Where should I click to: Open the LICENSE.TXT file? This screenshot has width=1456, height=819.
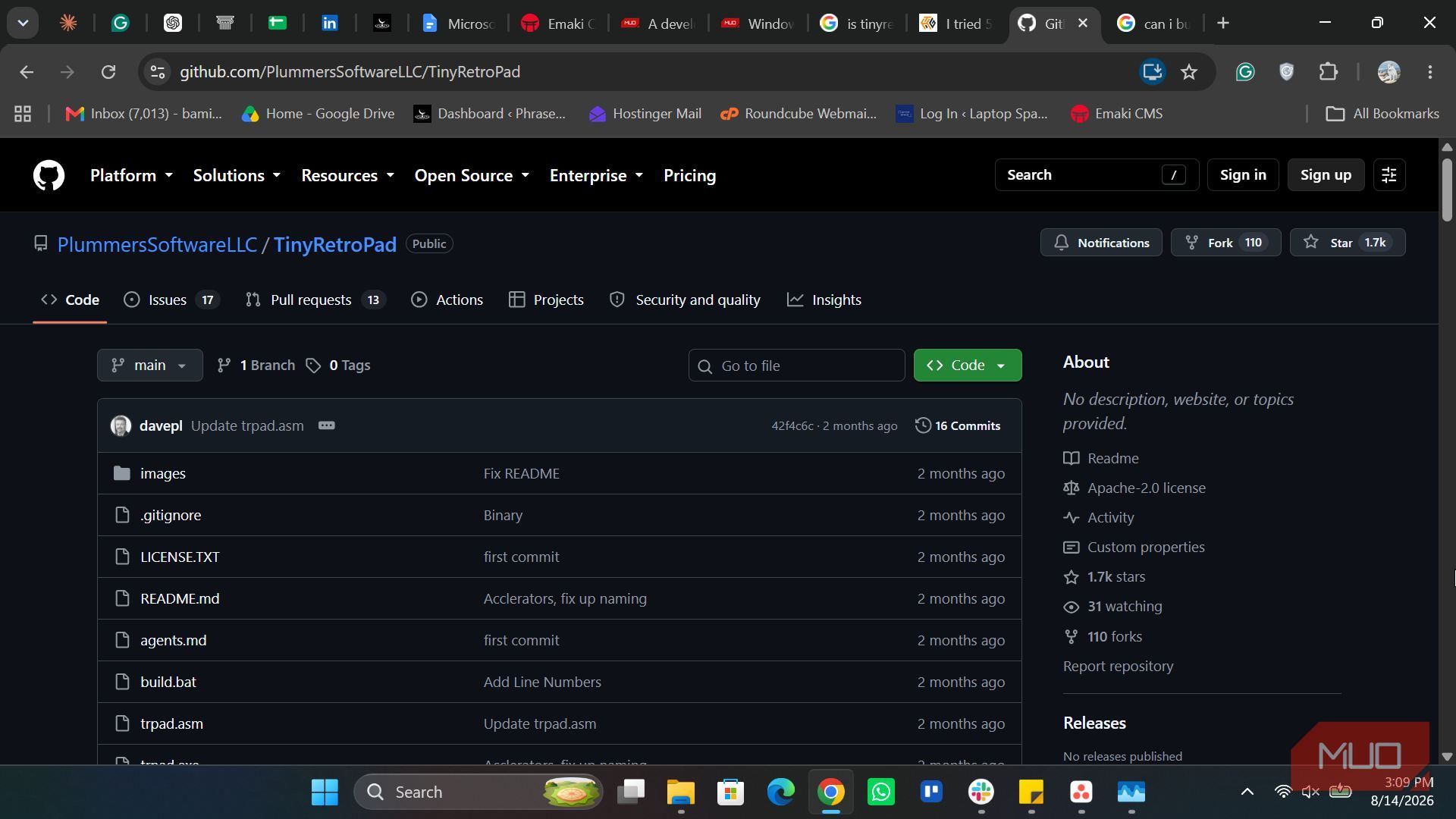coord(180,557)
